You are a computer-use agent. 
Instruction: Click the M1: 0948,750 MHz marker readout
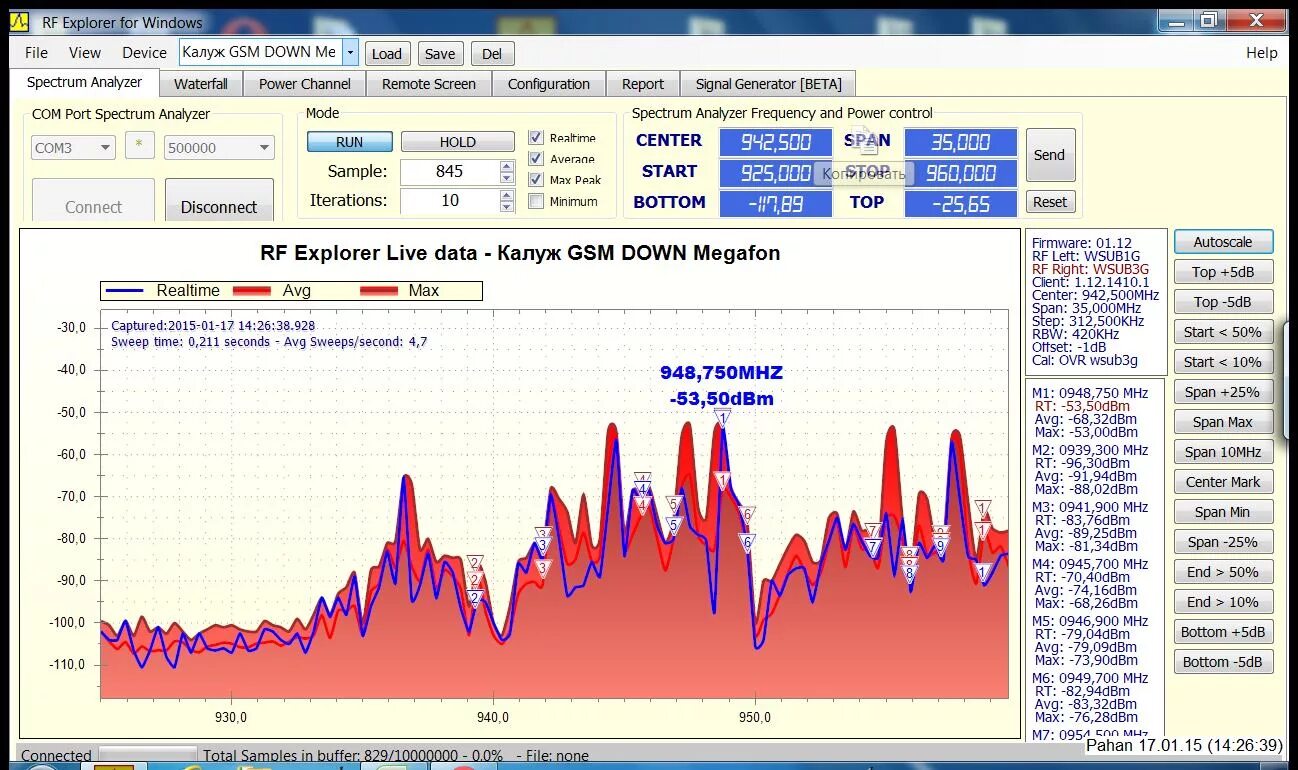click(x=1090, y=393)
